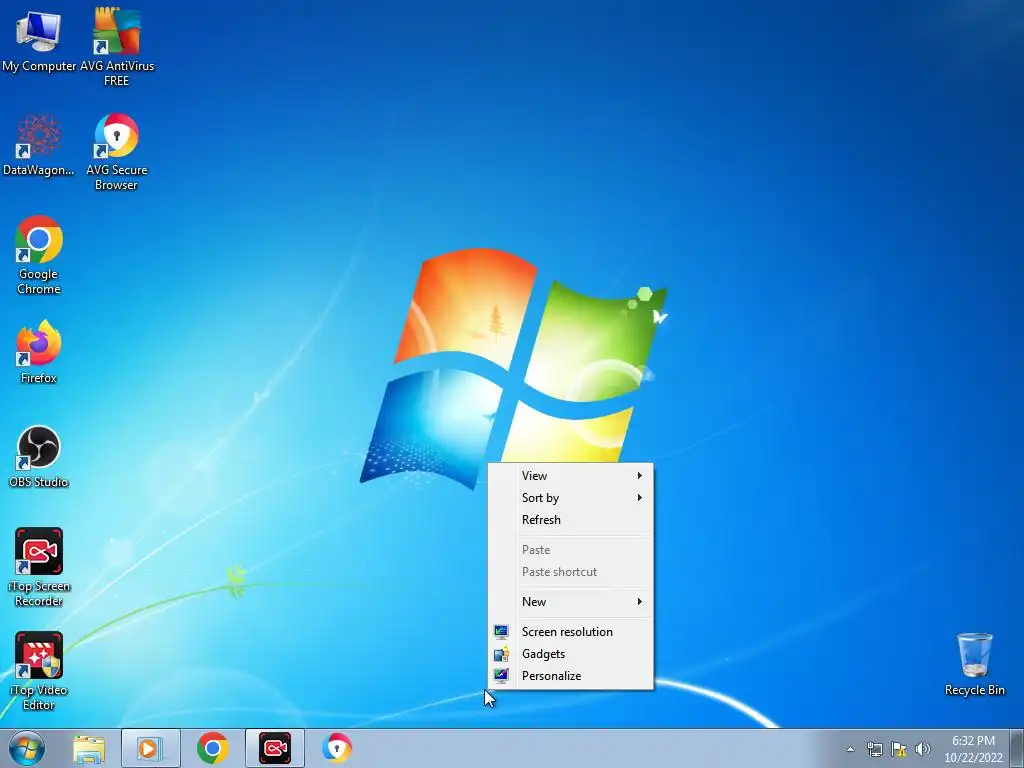Choose Refresh in the context menu
1024x768 pixels.
571,520
